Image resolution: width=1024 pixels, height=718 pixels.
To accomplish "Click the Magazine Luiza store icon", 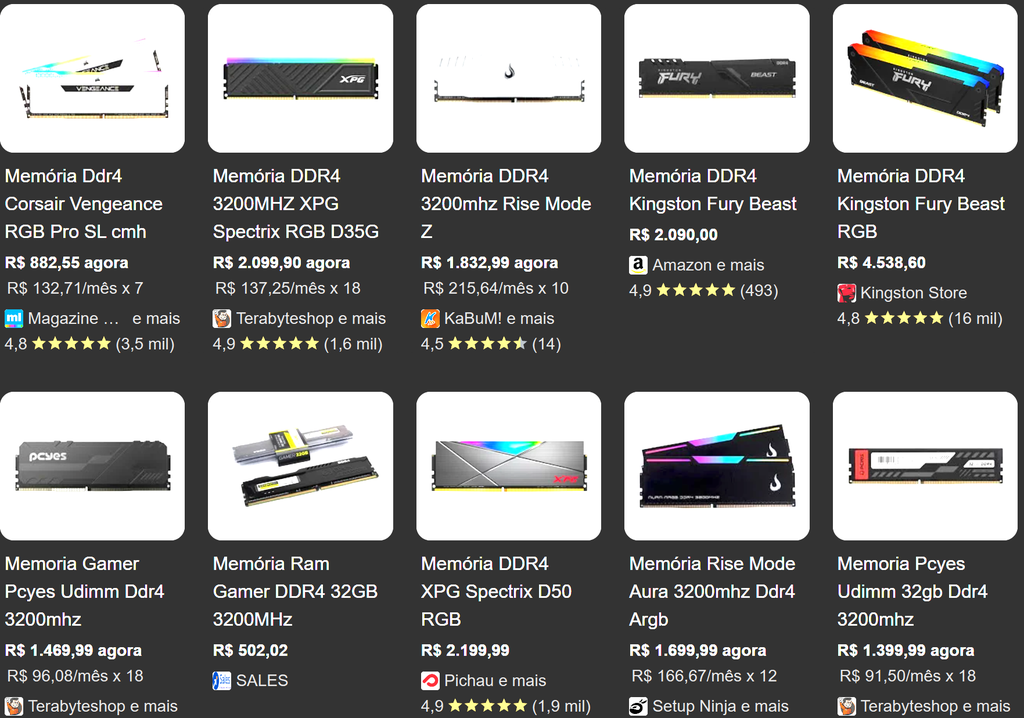I will click(14, 319).
